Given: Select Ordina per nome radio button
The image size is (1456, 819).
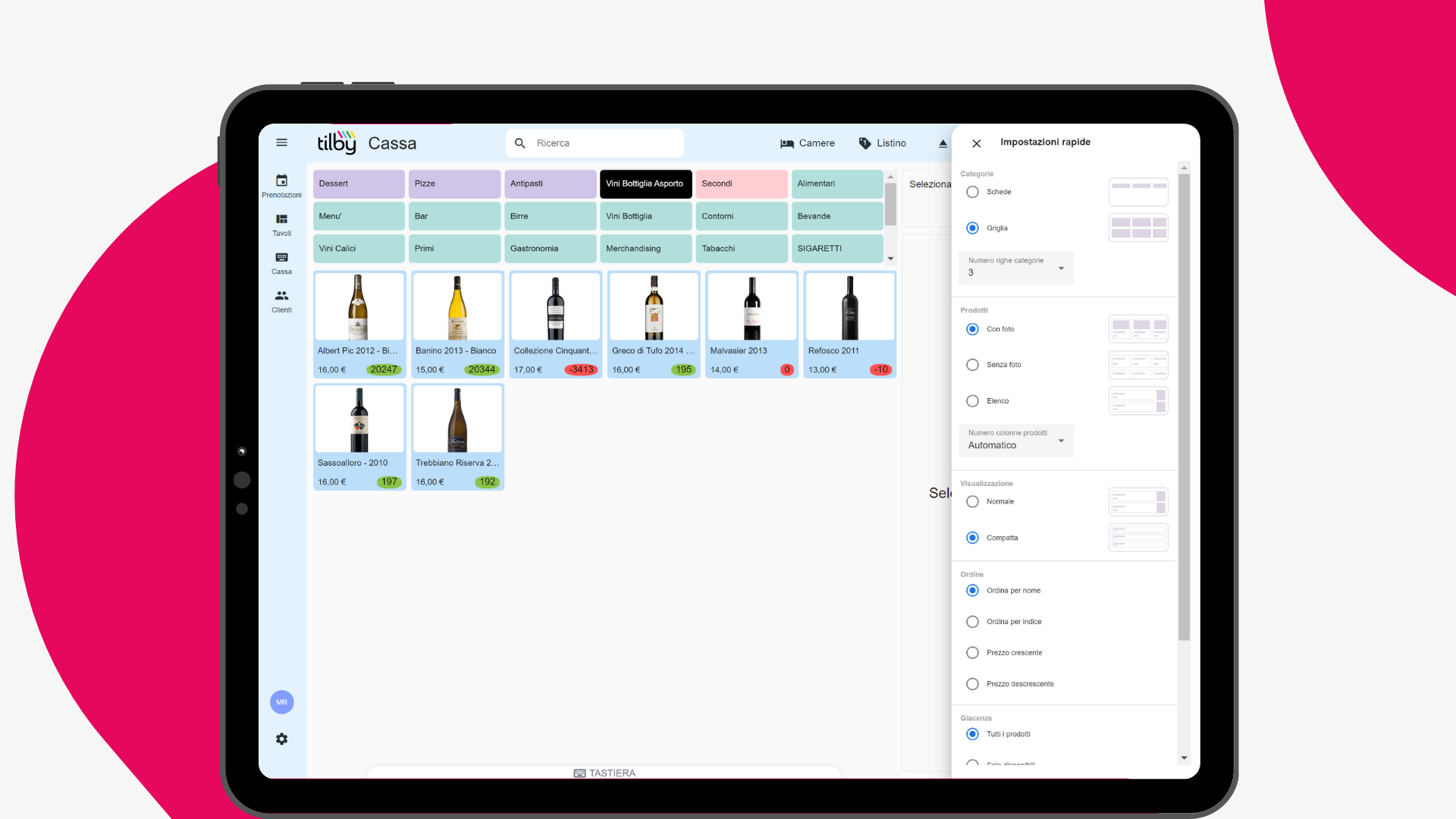Looking at the screenshot, I should 972,591.
